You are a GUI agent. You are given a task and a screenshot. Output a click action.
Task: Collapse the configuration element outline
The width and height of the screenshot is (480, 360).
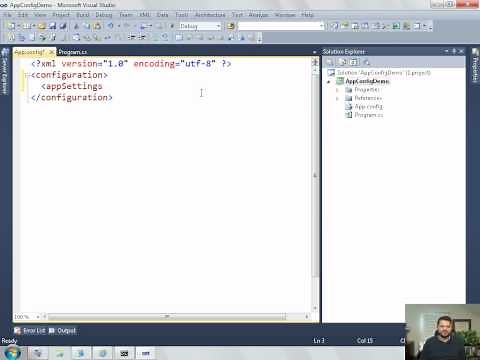point(27,75)
